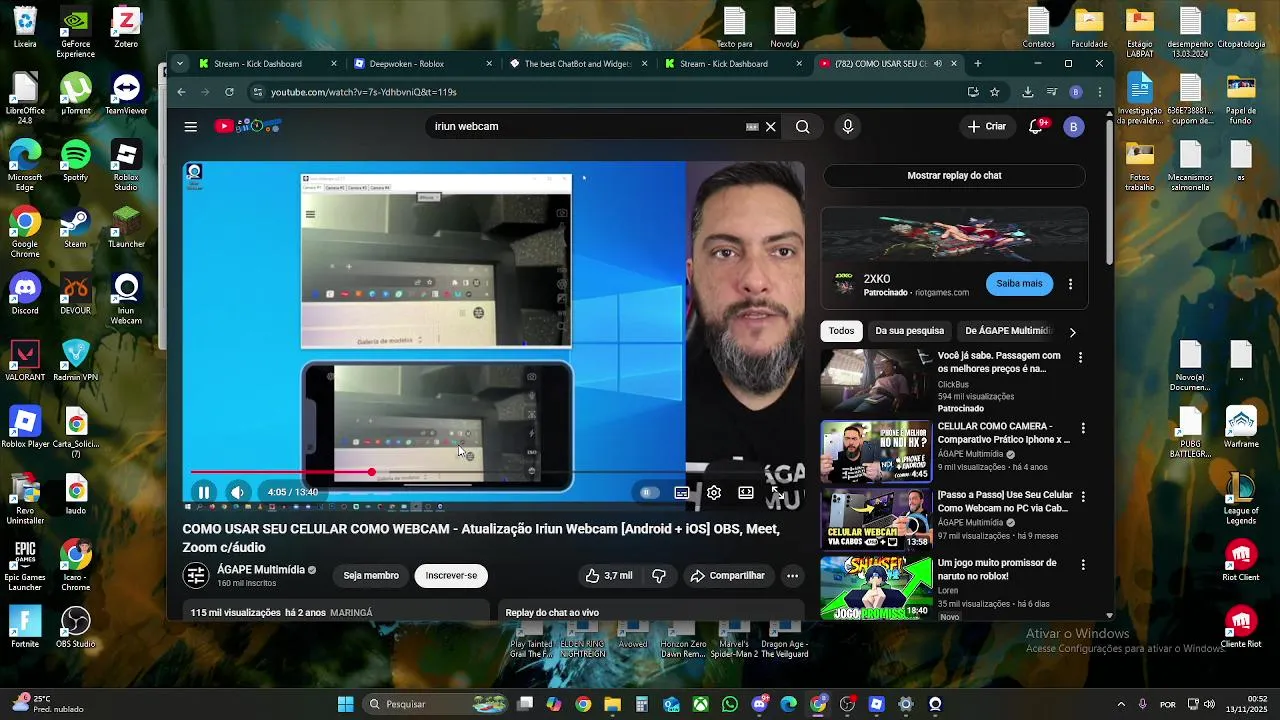Open the naruto roblox video thumbnail
This screenshot has width=1280, height=720.
click(x=876, y=588)
